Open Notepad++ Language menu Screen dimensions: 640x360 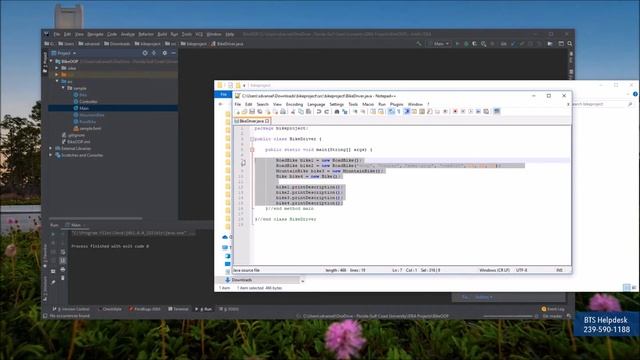click(x=316, y=104)
